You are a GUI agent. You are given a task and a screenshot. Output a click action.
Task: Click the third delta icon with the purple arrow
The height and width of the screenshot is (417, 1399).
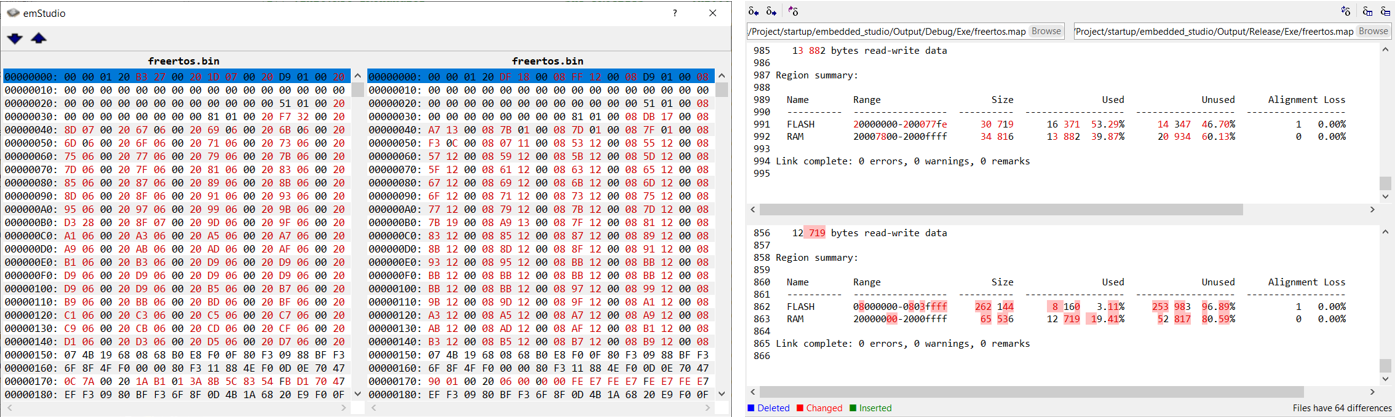[793, 11]
